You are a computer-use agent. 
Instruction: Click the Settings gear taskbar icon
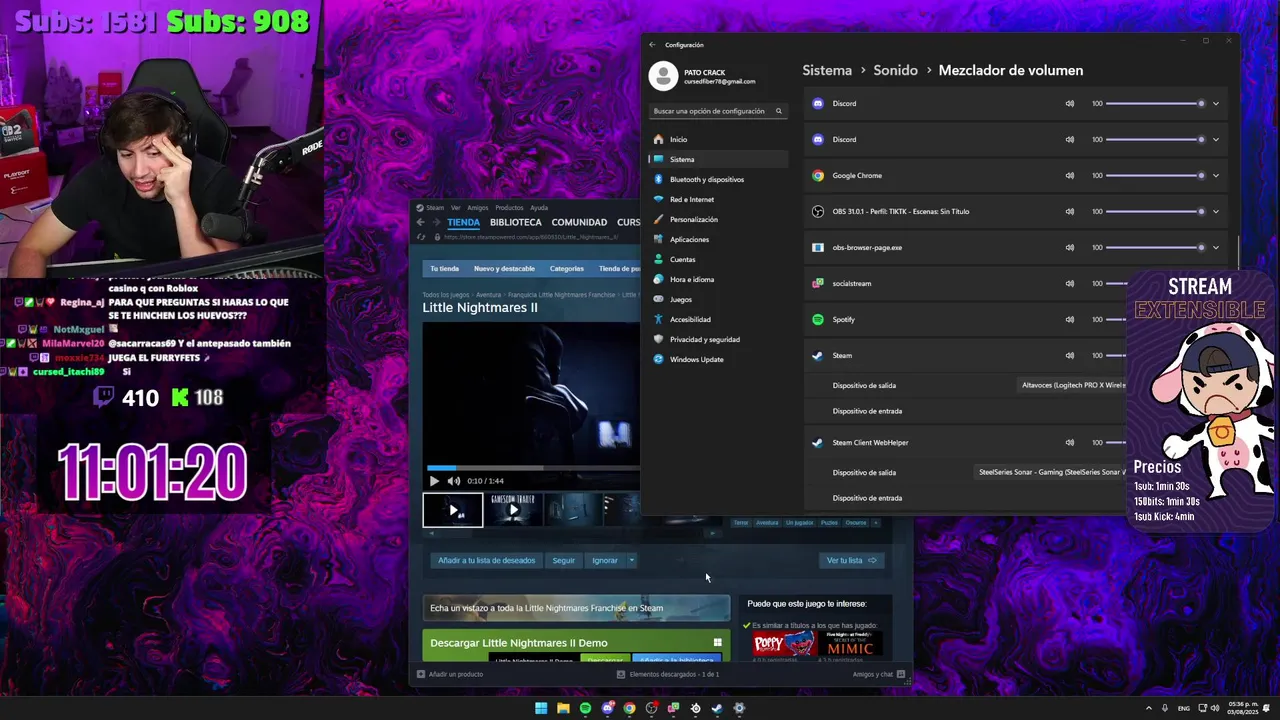pyautogui.click(x=739, y=708)
